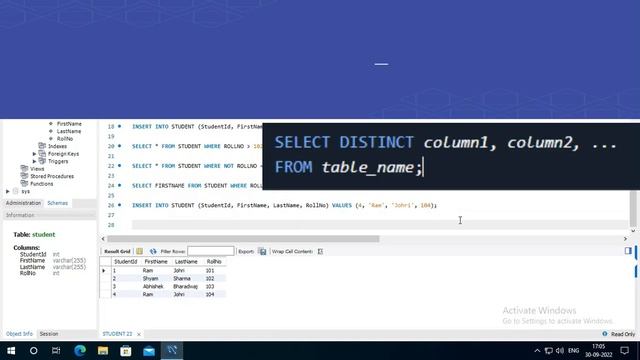
Task: Click the FirstName column tree item
Action: click(69, 124)
